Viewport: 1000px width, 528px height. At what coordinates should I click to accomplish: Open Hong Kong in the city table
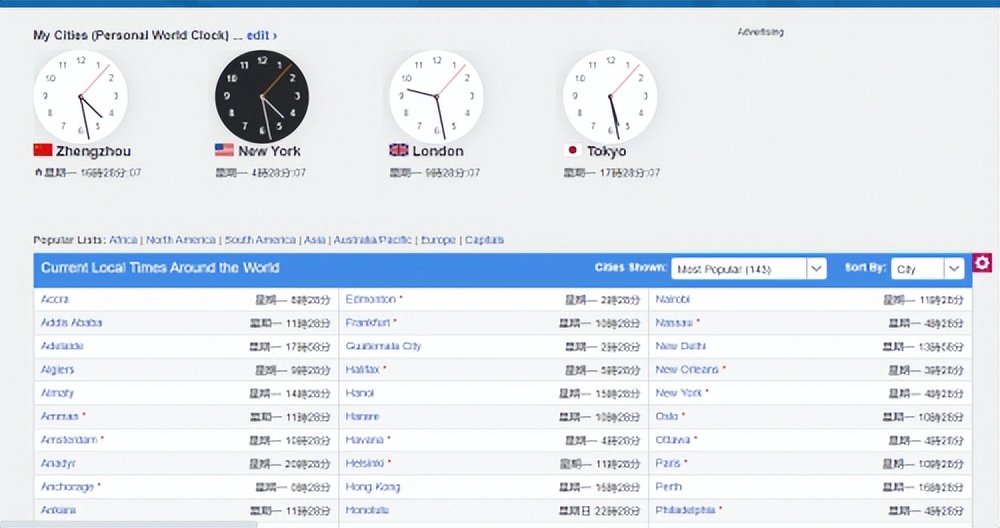click(372, 487)
